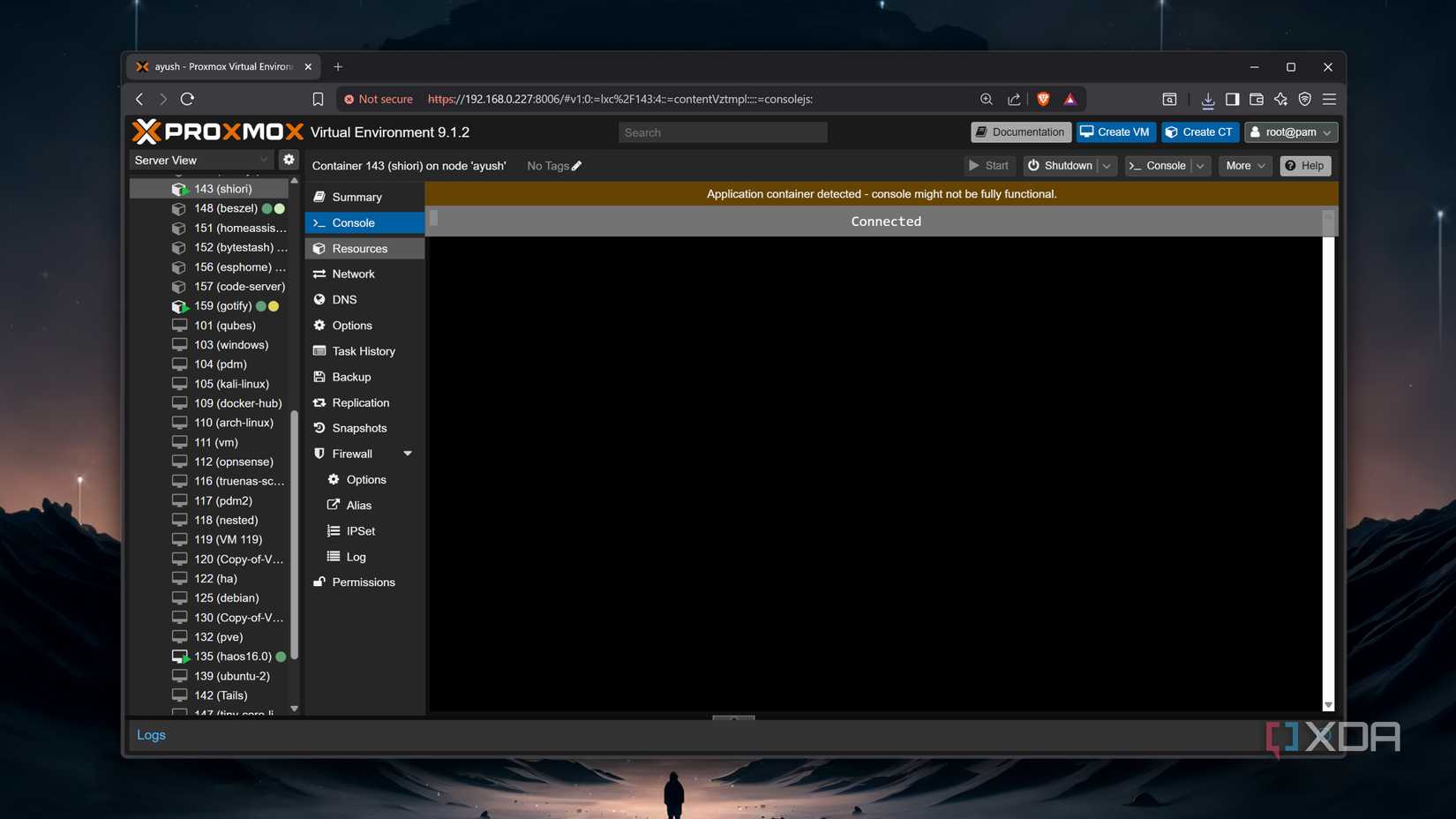Select 148 (beszel) in the tree
This screenshot has height=819, width=1456.
point(226,208)
